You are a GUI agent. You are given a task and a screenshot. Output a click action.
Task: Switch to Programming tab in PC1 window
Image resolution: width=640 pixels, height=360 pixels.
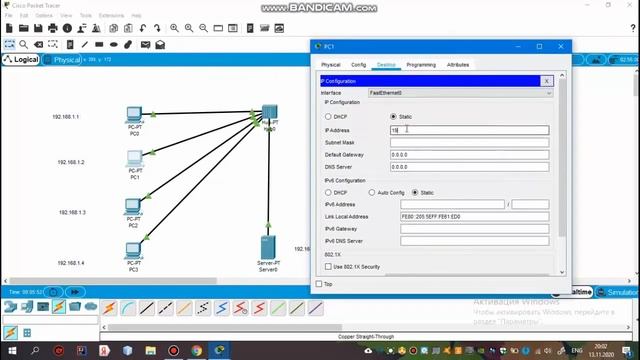(x=421, y=65)
